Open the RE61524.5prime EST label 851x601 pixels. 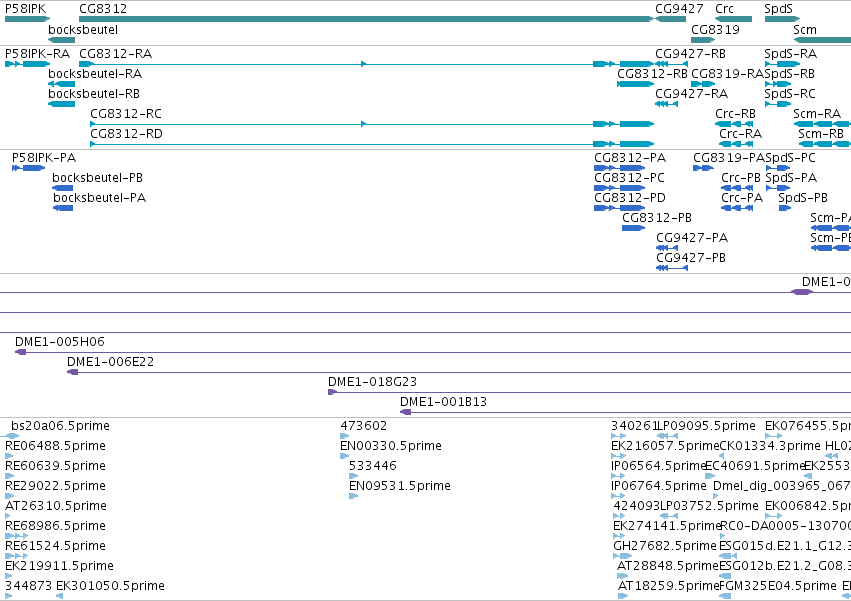[x=54, y=547]
